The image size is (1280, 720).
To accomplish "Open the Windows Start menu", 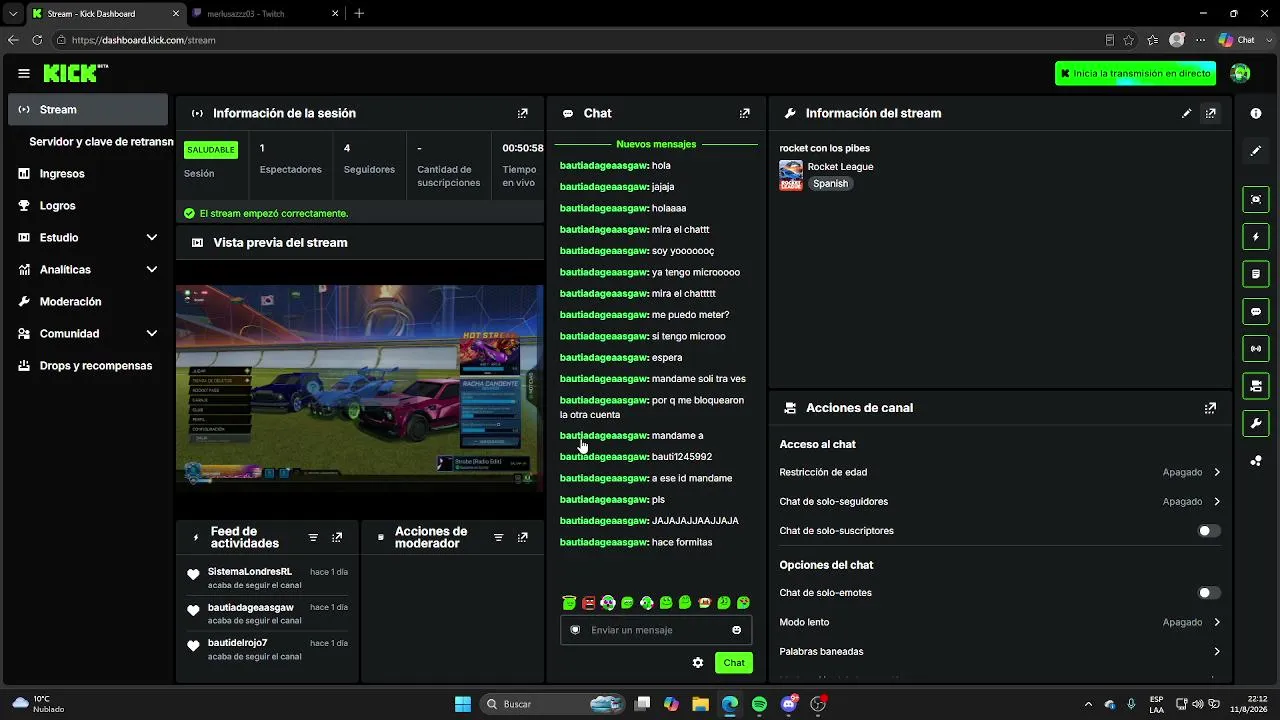I will click(x=463, y=704).
